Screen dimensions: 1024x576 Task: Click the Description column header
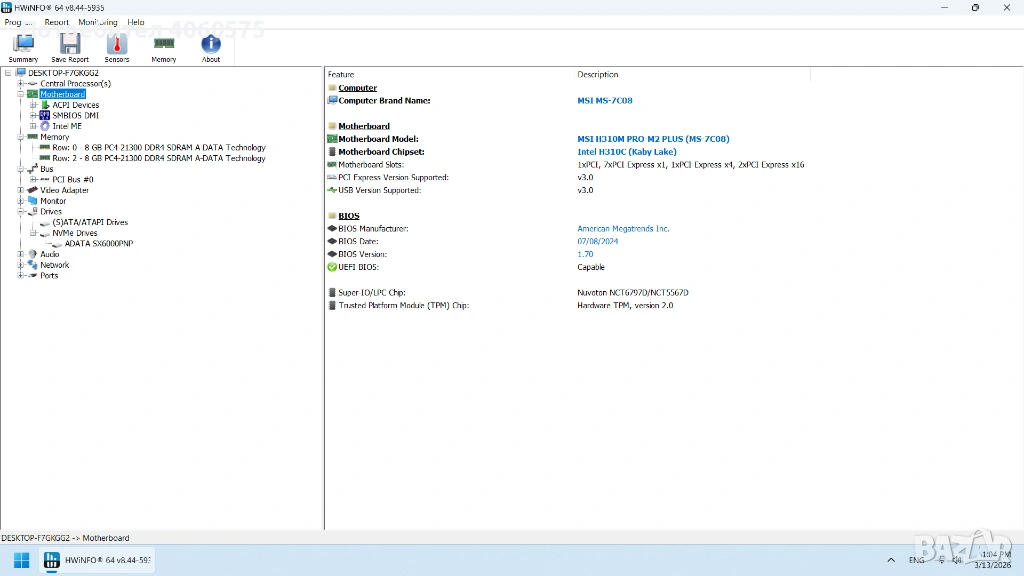[x=598, y=75]
